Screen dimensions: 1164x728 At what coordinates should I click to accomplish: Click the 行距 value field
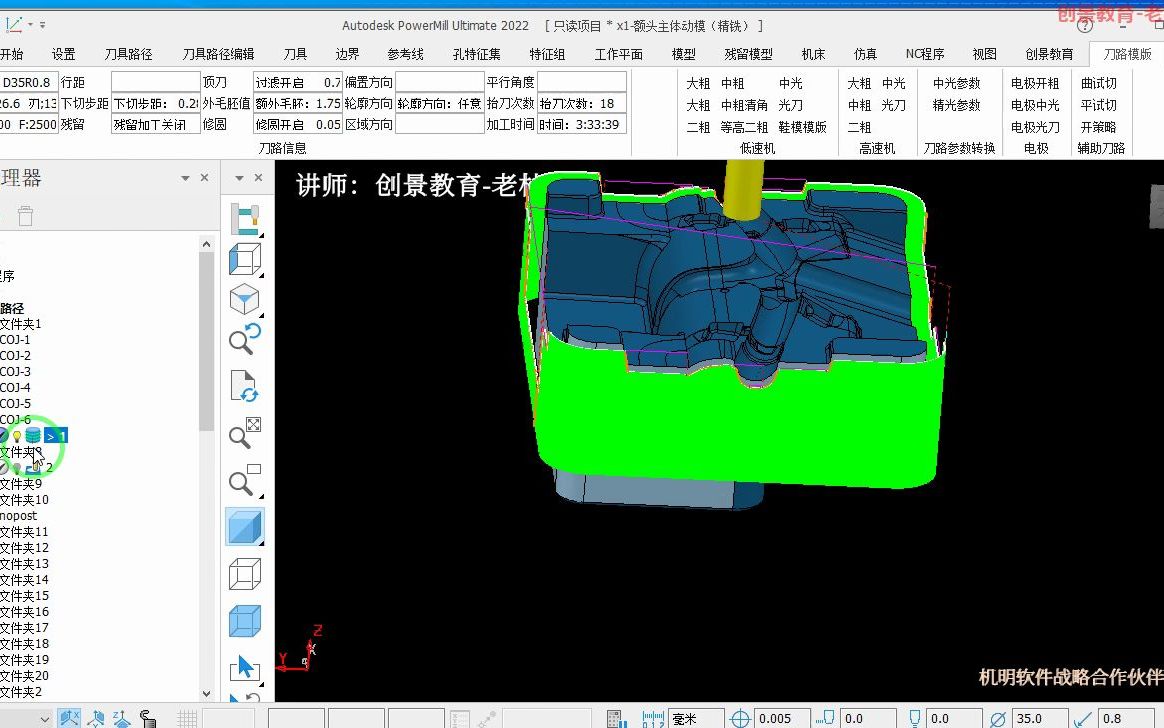(156, 82)
